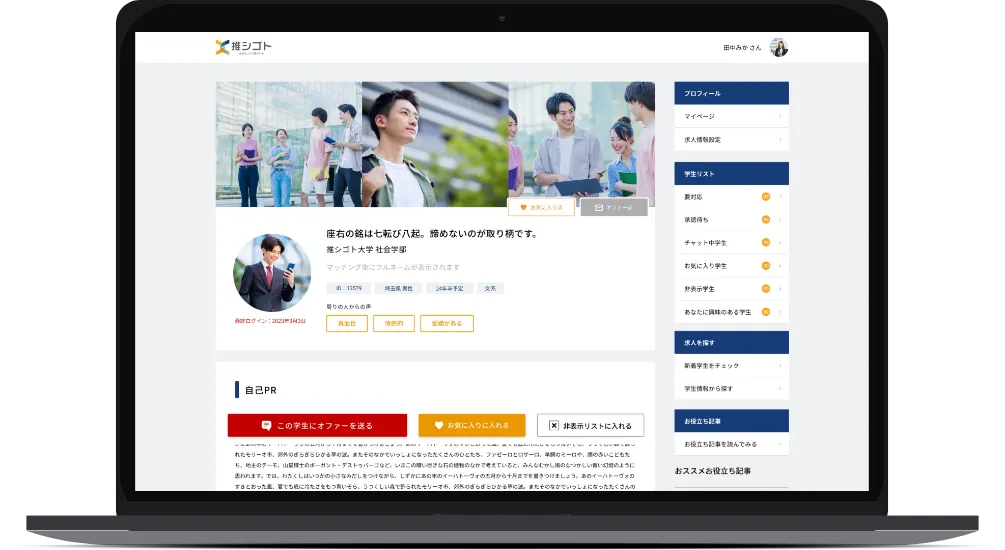Click the 求人を探す sidebar header
The height and width of the screenshot is (550, 1005).
(x=731, y=342)
